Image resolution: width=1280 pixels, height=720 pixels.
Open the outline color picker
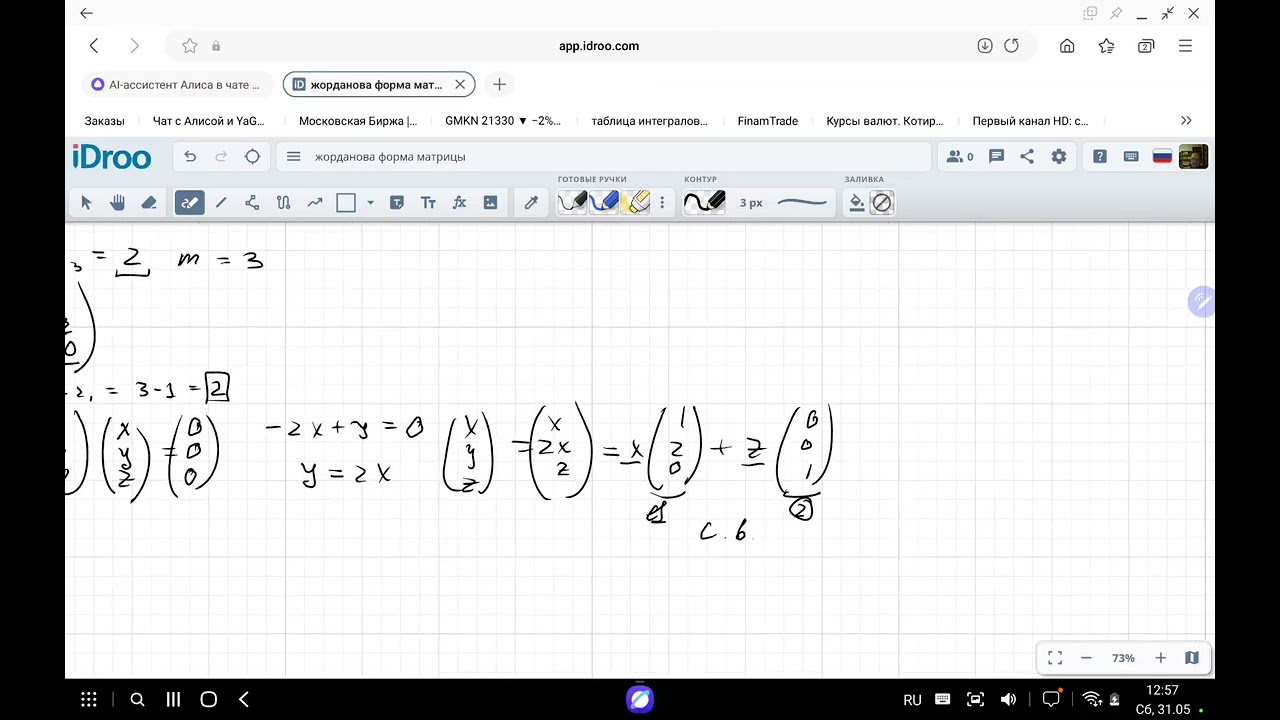click(x=704, y=203)
